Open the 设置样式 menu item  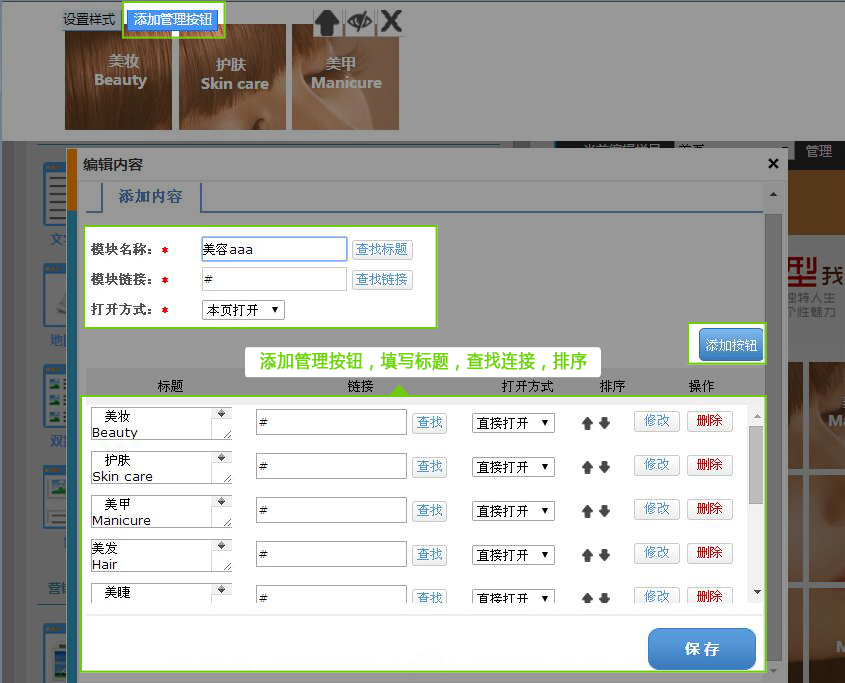[89, 19]
